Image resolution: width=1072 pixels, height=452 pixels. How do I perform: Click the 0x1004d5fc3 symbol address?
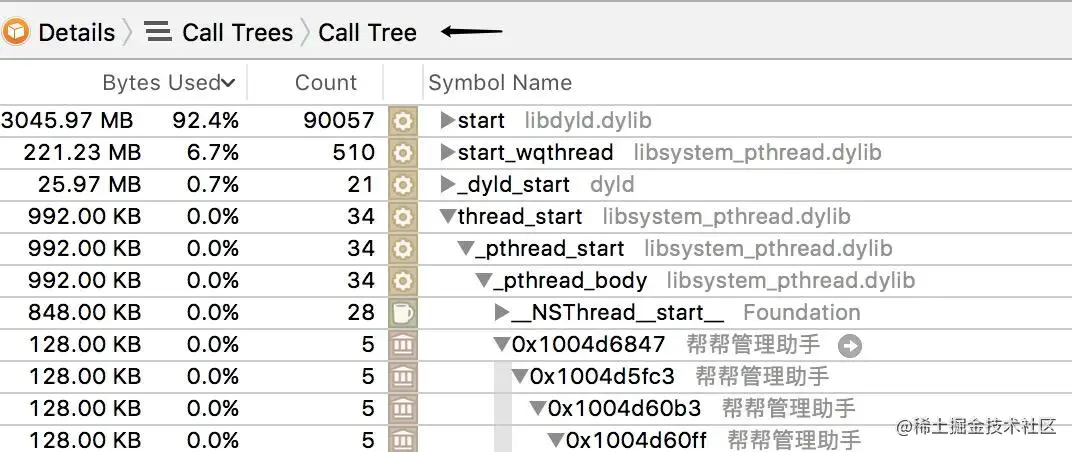[602, 377]
